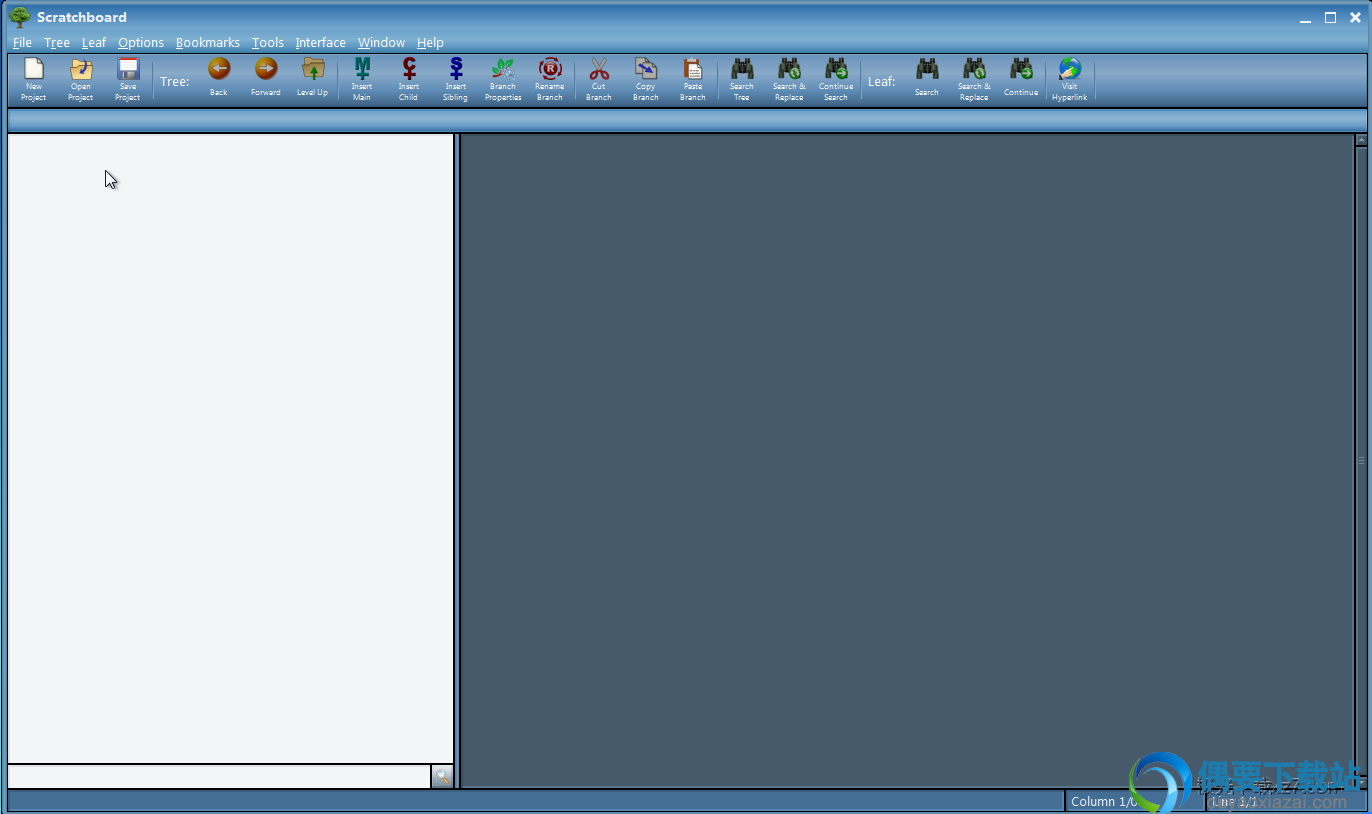Image resolution: width=1372 pixels, height=814 pixels.
Task: Open Project from toolbar
Action: (x=81, y=80)
